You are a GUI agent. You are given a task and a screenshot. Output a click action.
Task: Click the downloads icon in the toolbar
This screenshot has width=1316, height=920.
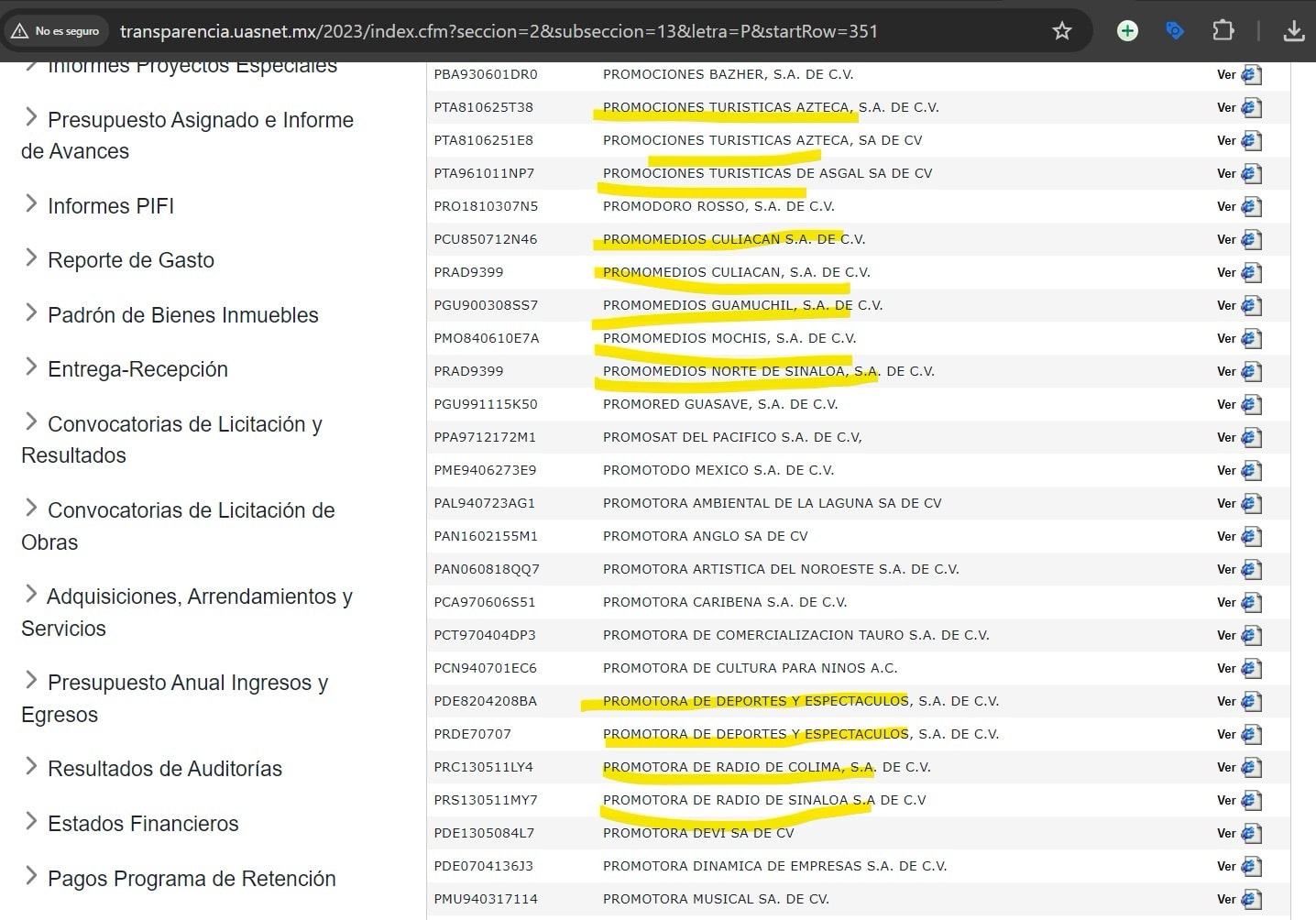pyautogui.click(x=1294, y=30)
